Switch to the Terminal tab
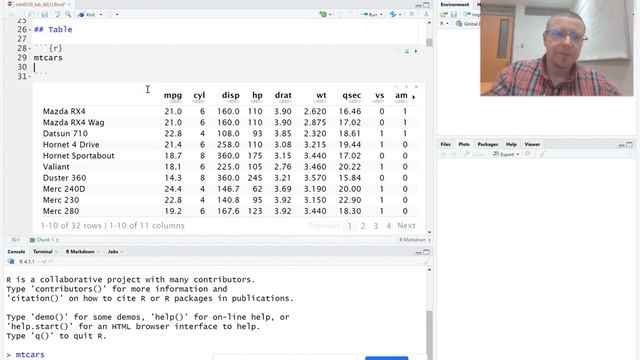Screen dimensions: 640x360 click(x=43, y=252)
